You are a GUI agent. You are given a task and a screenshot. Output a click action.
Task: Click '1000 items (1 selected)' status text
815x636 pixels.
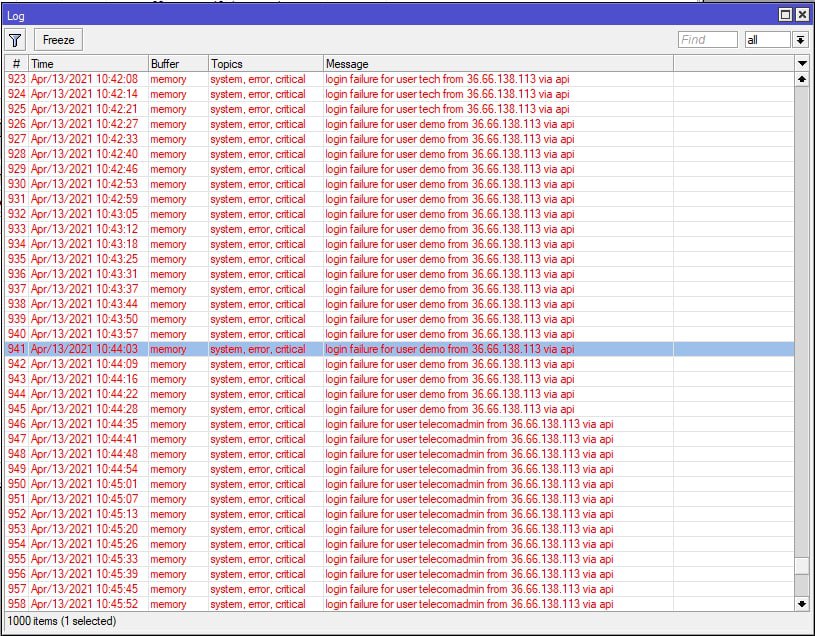[x=62, y=621]
